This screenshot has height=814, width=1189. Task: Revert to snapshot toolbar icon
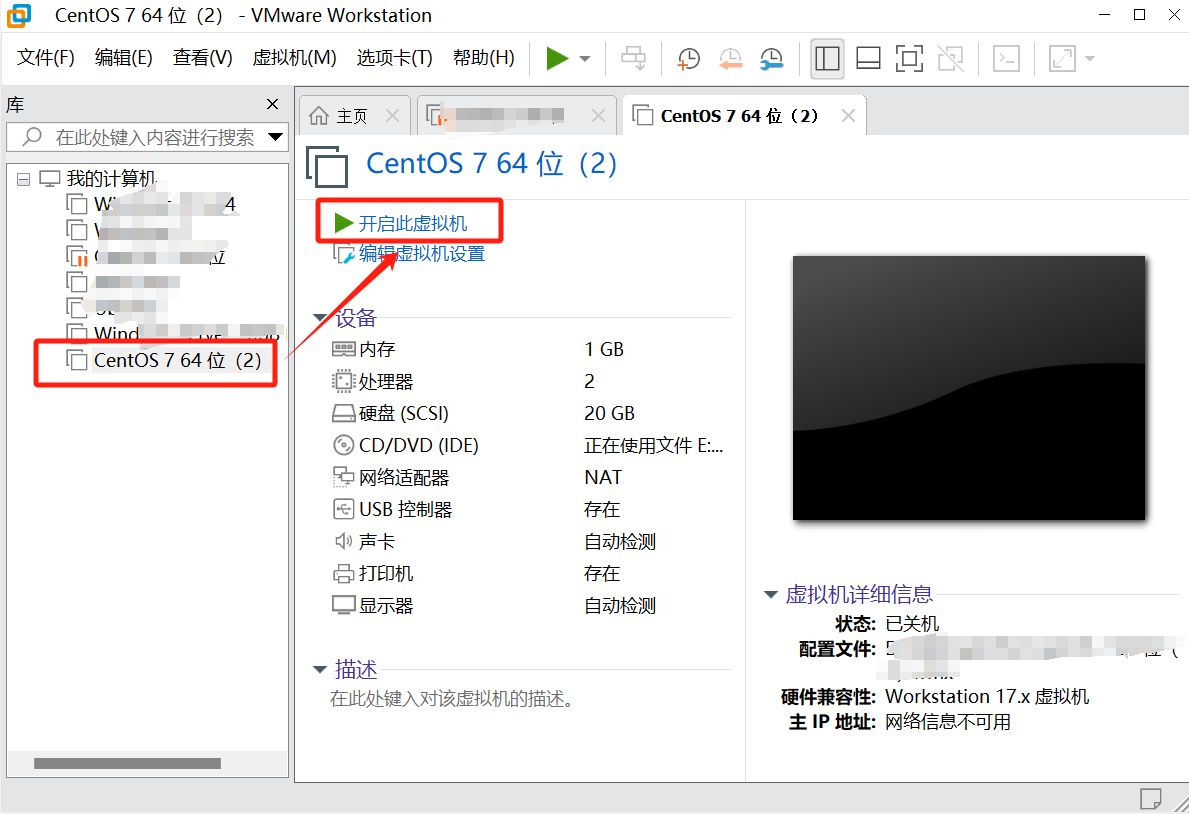[x=730, y=58]
